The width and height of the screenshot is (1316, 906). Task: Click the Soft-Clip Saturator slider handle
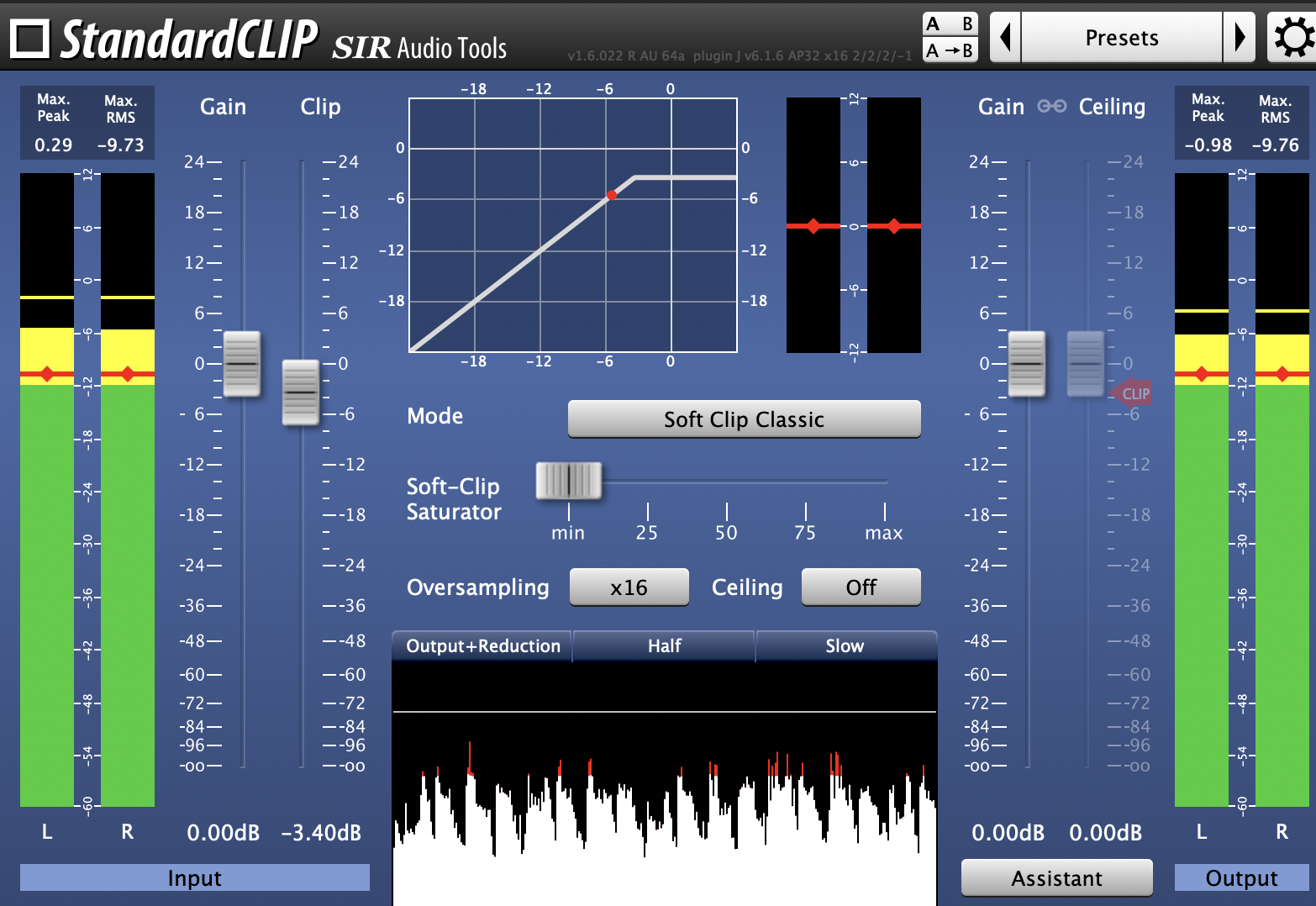pyautogui.click(x=569, y=481)
